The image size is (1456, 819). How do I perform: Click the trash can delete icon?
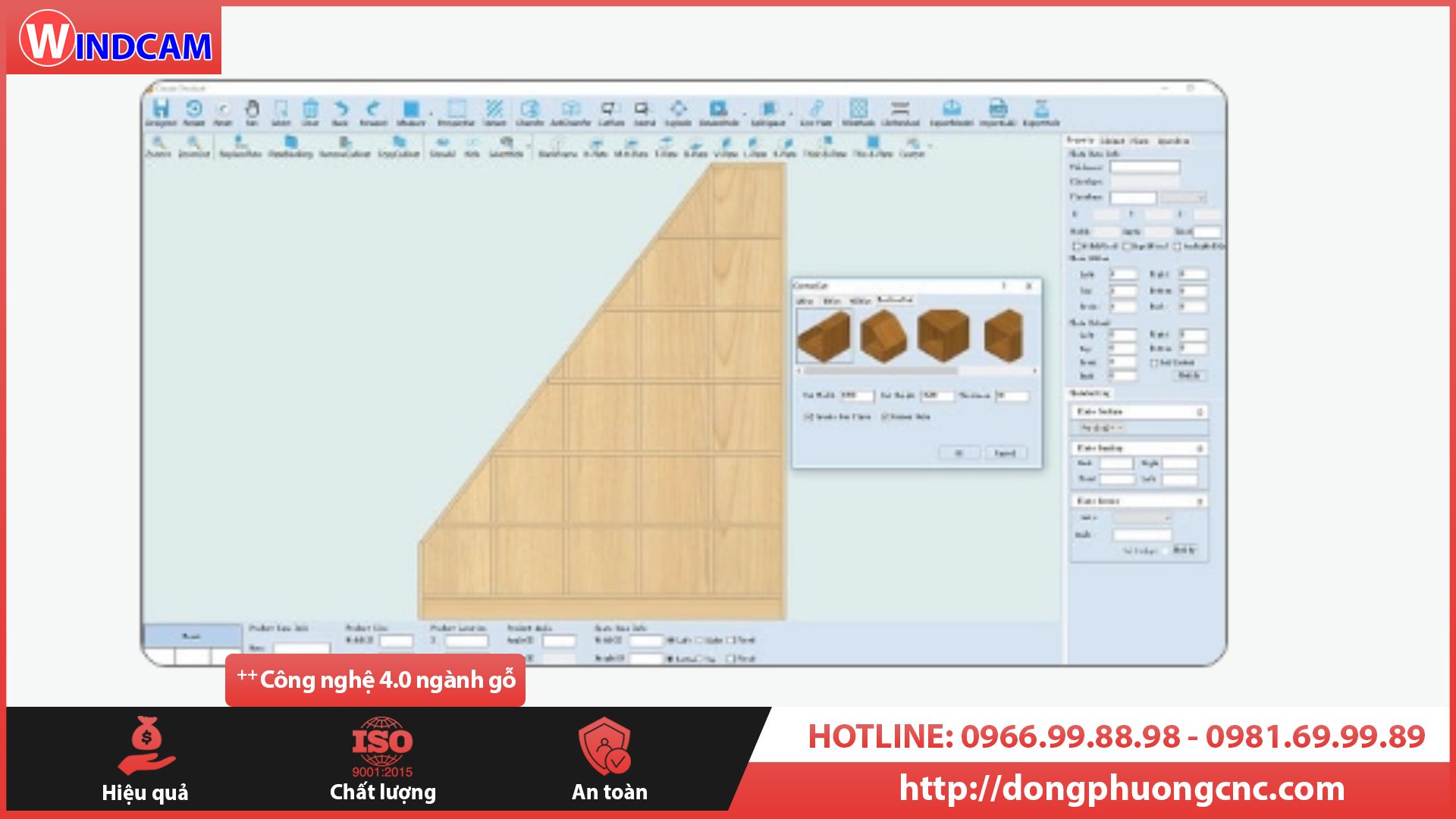pos(311,108)
